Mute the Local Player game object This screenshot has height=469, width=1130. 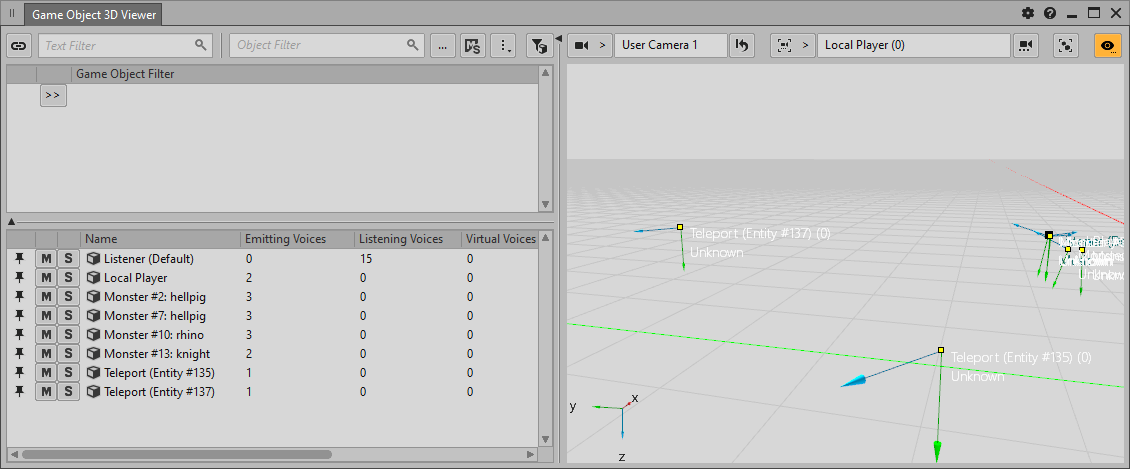pyautogui.click(x=46, y=278)
